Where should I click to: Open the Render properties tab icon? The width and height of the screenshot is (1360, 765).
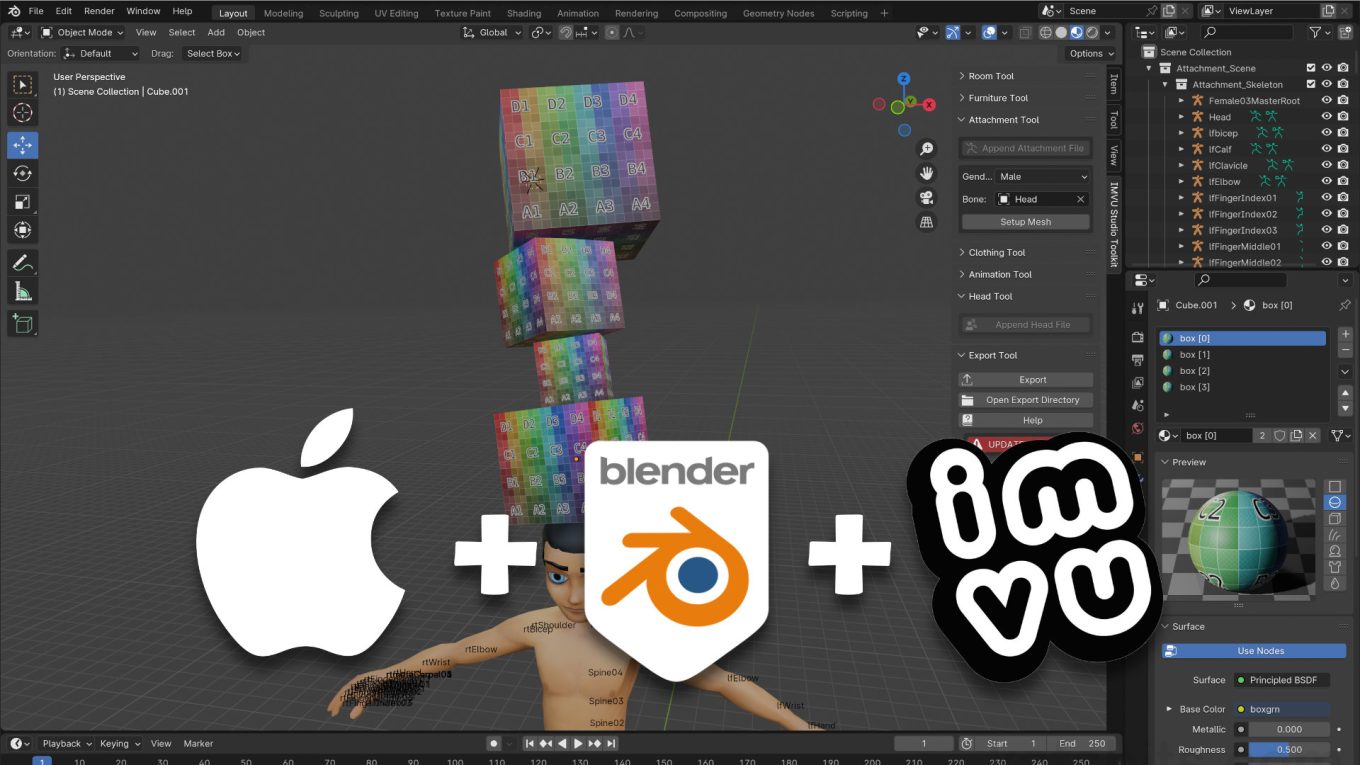point(1137,337)
